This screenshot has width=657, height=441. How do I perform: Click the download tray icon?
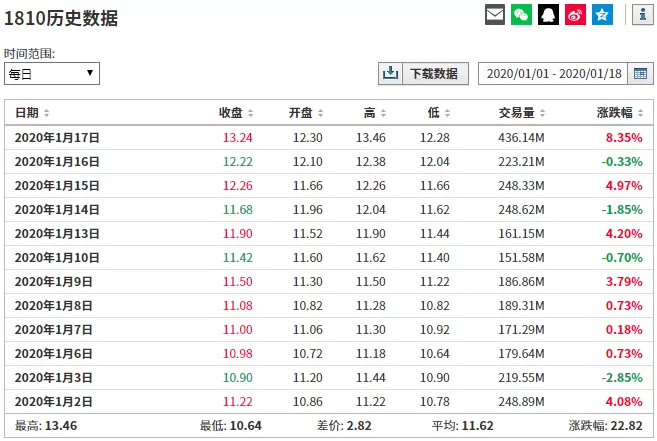tap(389, 74)
